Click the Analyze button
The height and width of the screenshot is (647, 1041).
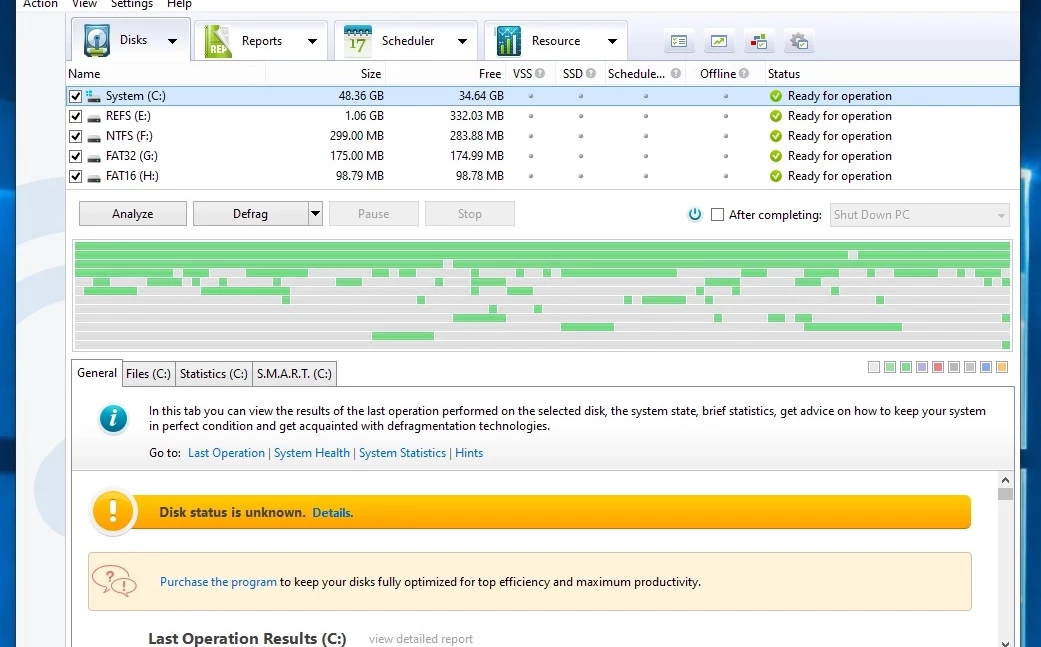pyautogui.click(x=132, y=214)
